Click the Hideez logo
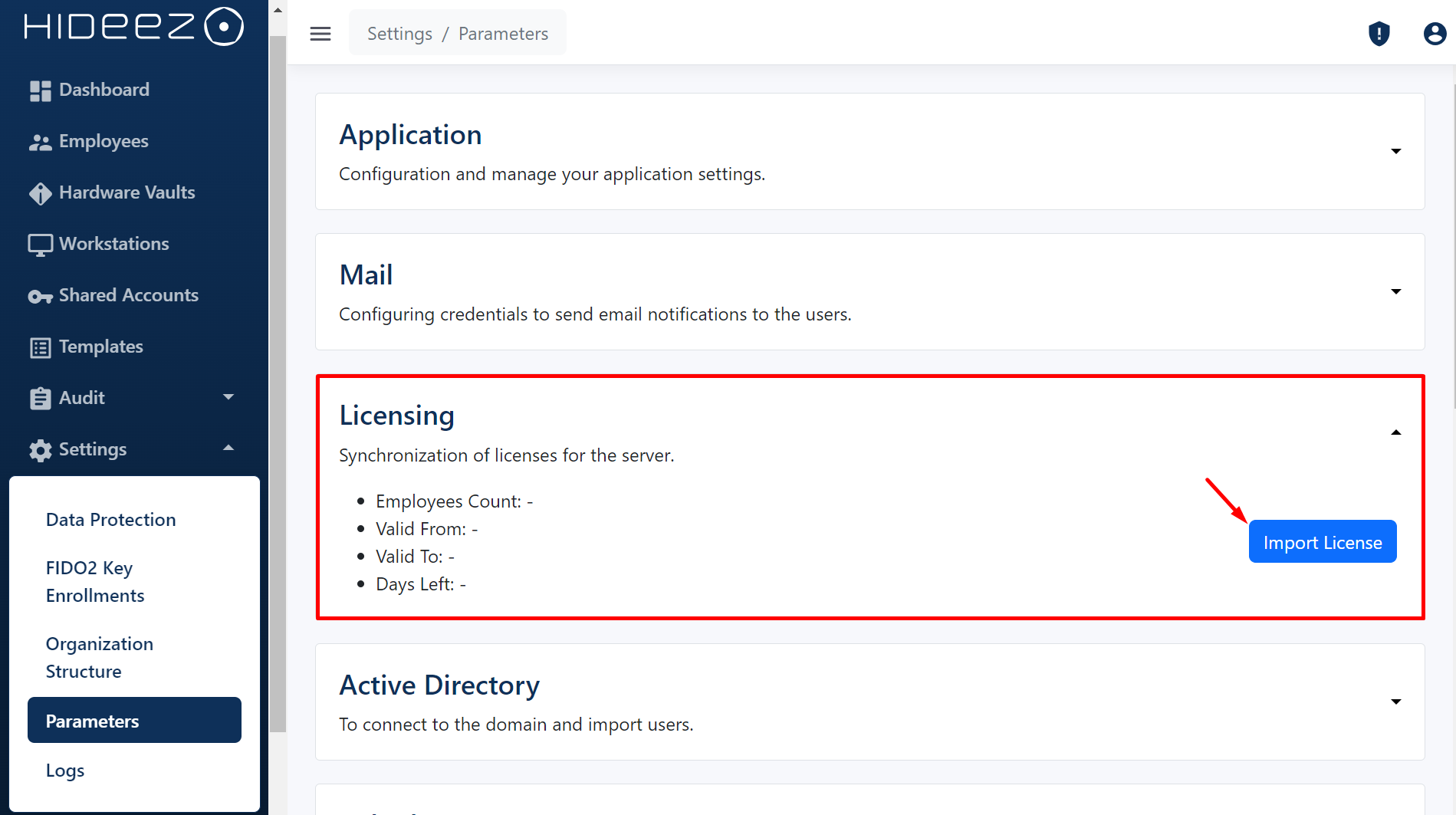Viewport: 1456px width, 815px height. coord(133,27)
